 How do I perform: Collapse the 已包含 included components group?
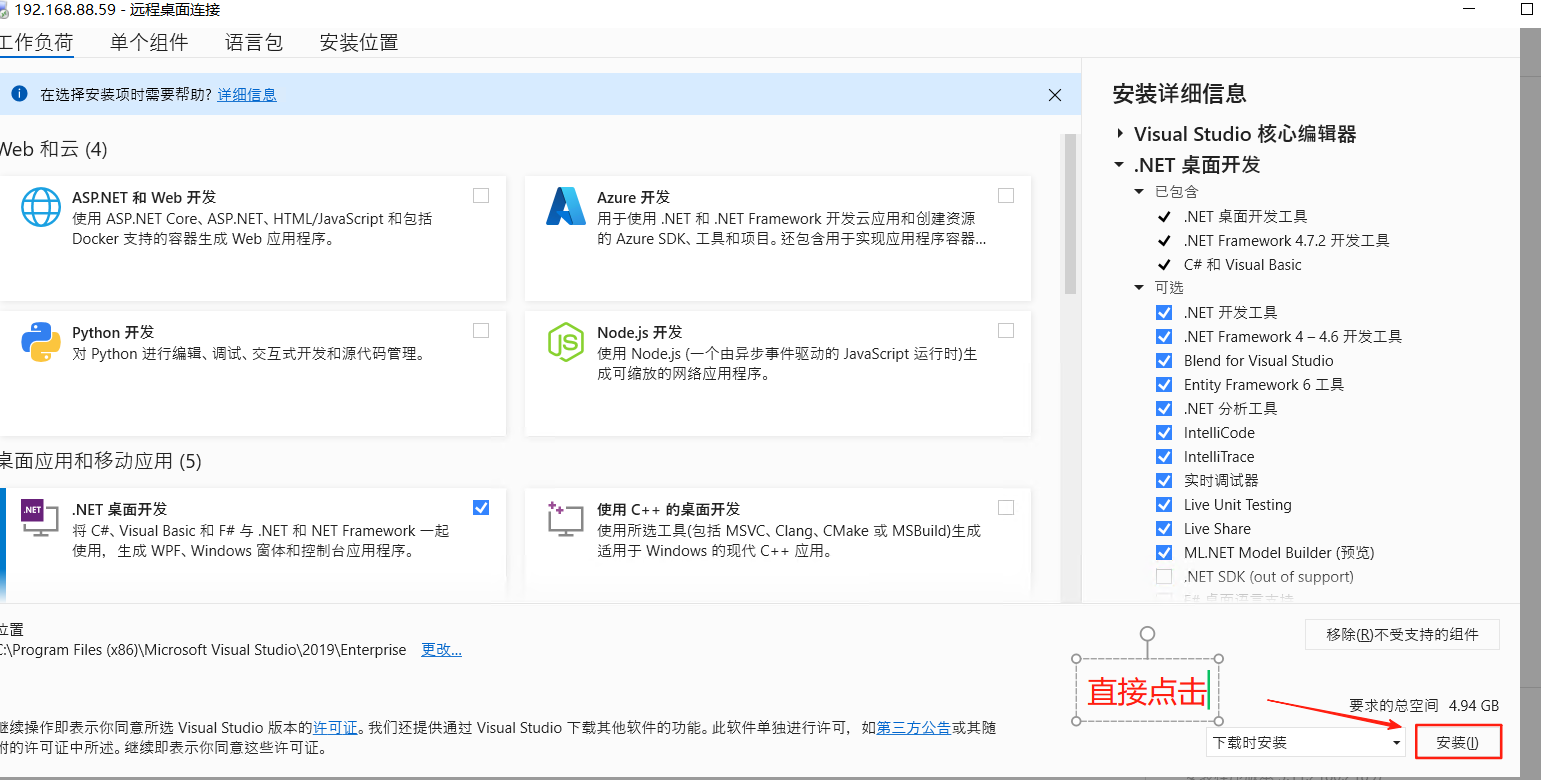pos(1139,191)
